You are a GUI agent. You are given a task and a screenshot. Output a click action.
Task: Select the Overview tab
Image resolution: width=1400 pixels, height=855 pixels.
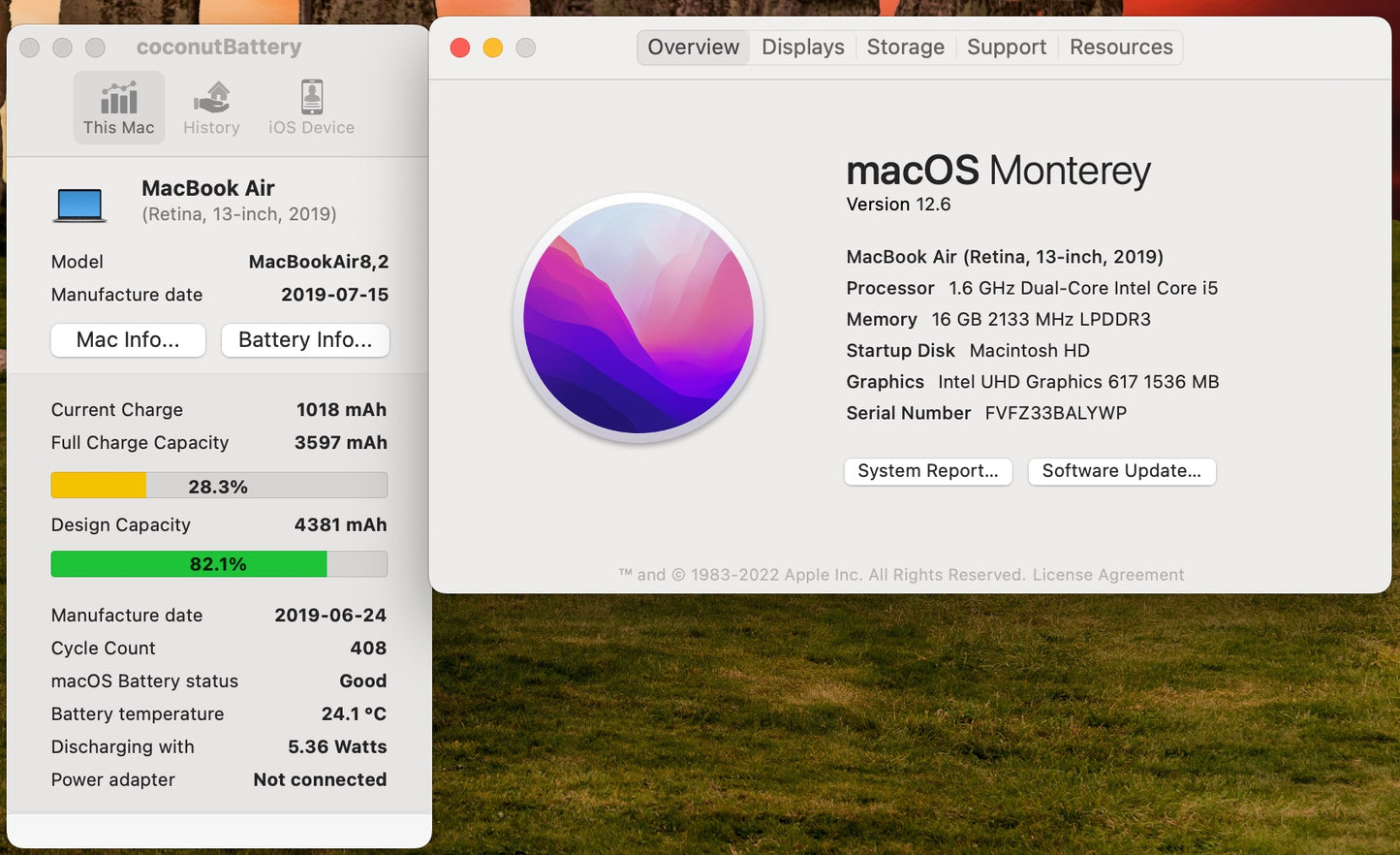pos(693,47)
